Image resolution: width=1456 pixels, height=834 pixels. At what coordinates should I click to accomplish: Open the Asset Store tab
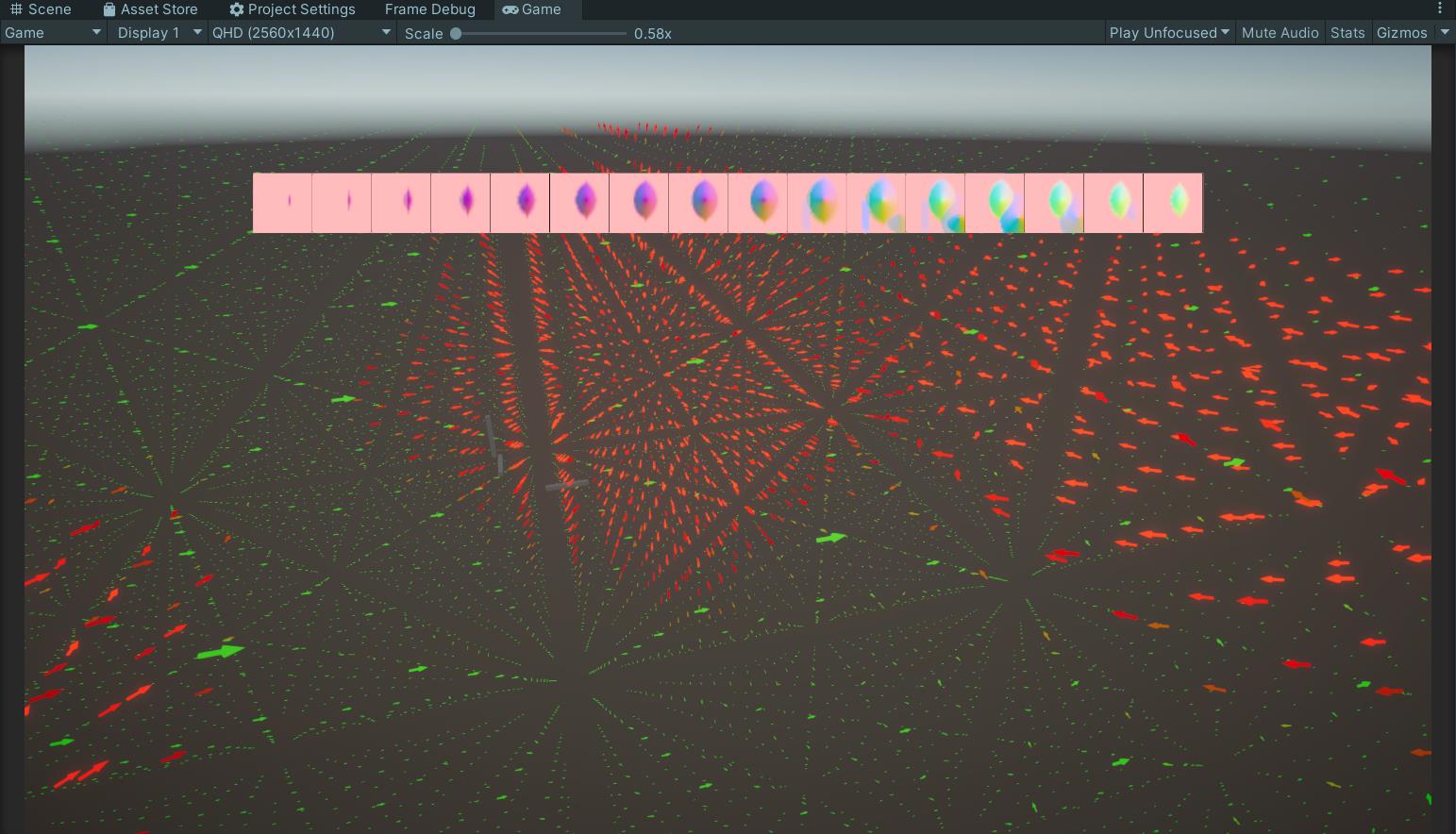(x=150, y=9)
